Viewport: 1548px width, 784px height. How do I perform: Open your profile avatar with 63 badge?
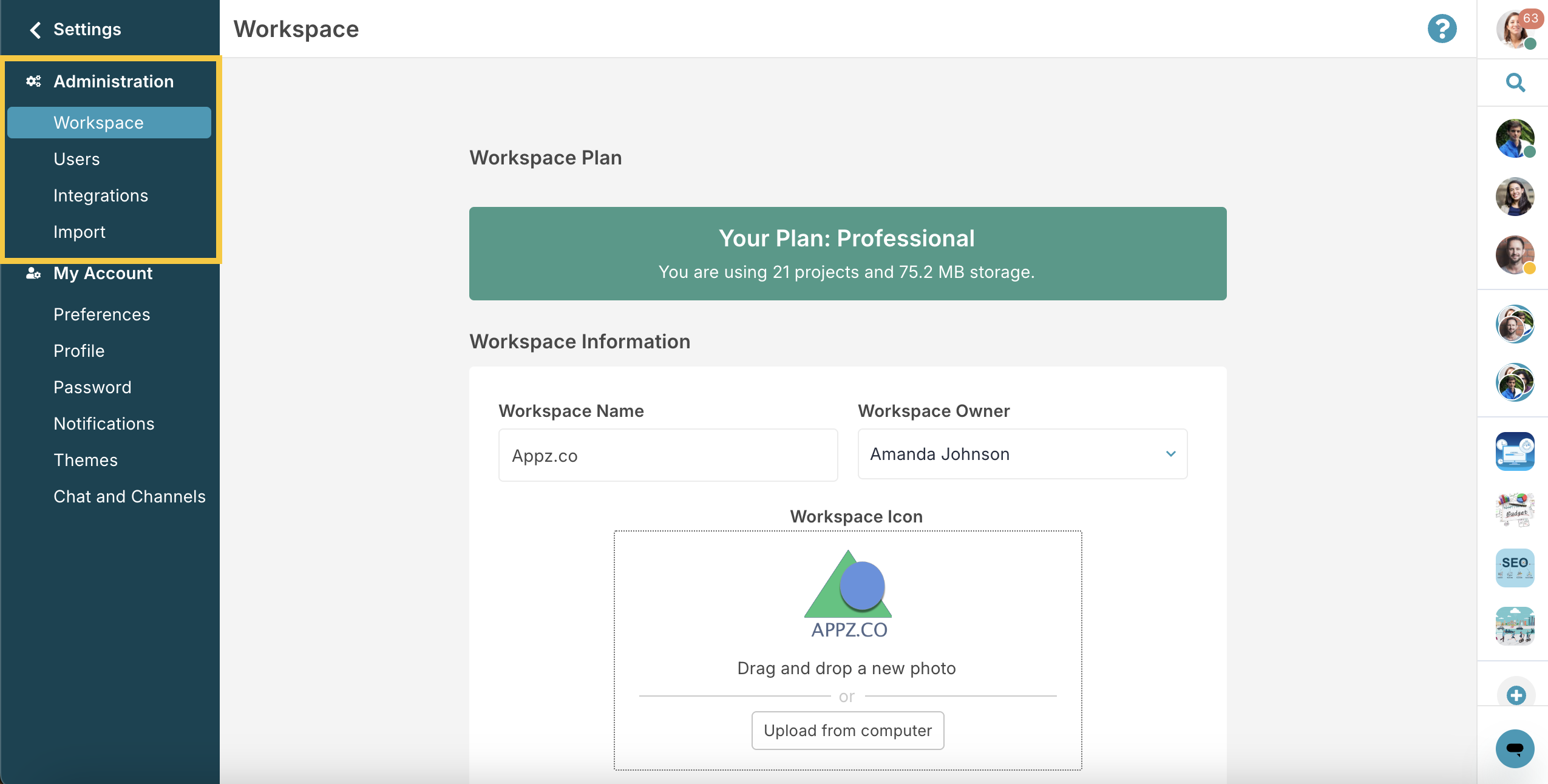pyautogui.click(x=1516, y=29)
